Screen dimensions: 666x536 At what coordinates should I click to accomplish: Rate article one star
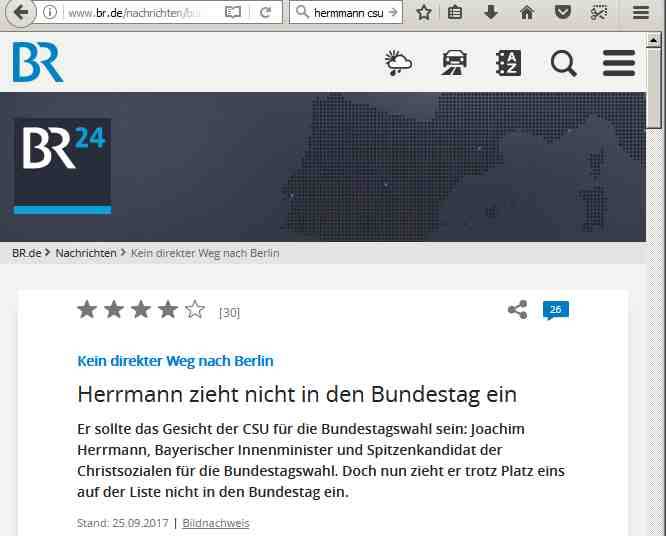pos(87,309)
